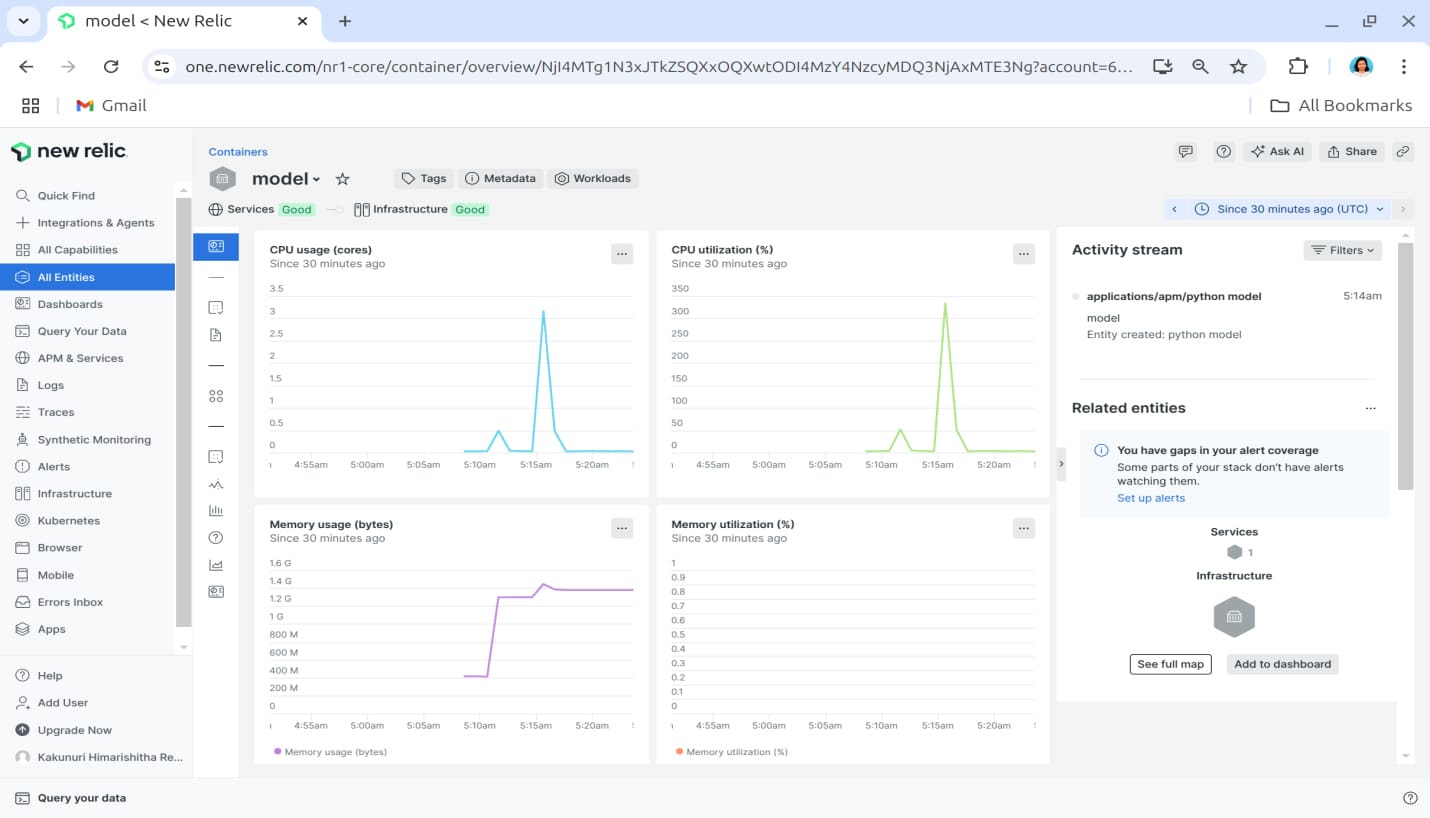Expand the Filters dropdown in Activity stream
This screenshot has width=1430, height=818.
[x=1342, y=250]
